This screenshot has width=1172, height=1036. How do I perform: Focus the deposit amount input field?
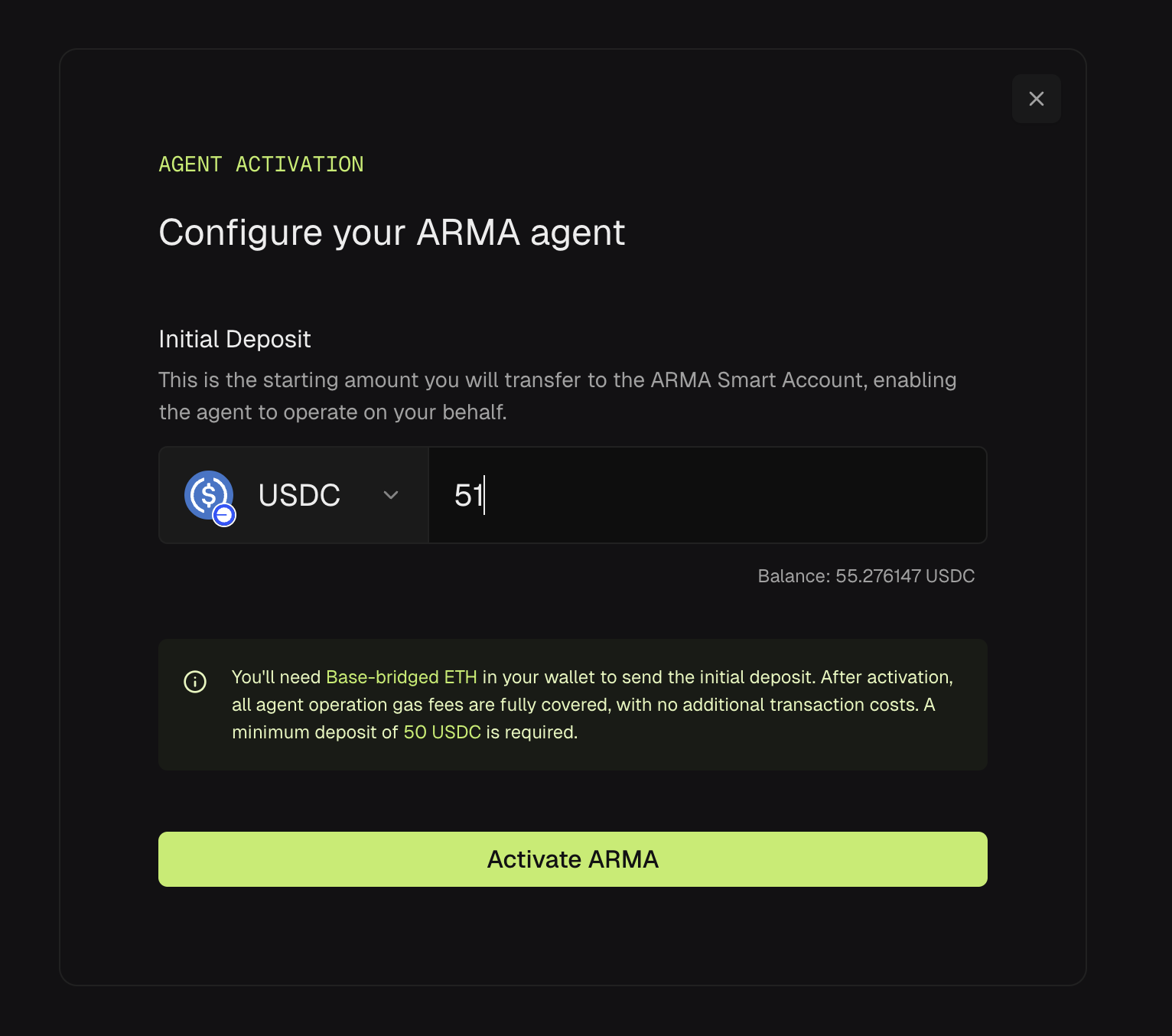(707, 495)
